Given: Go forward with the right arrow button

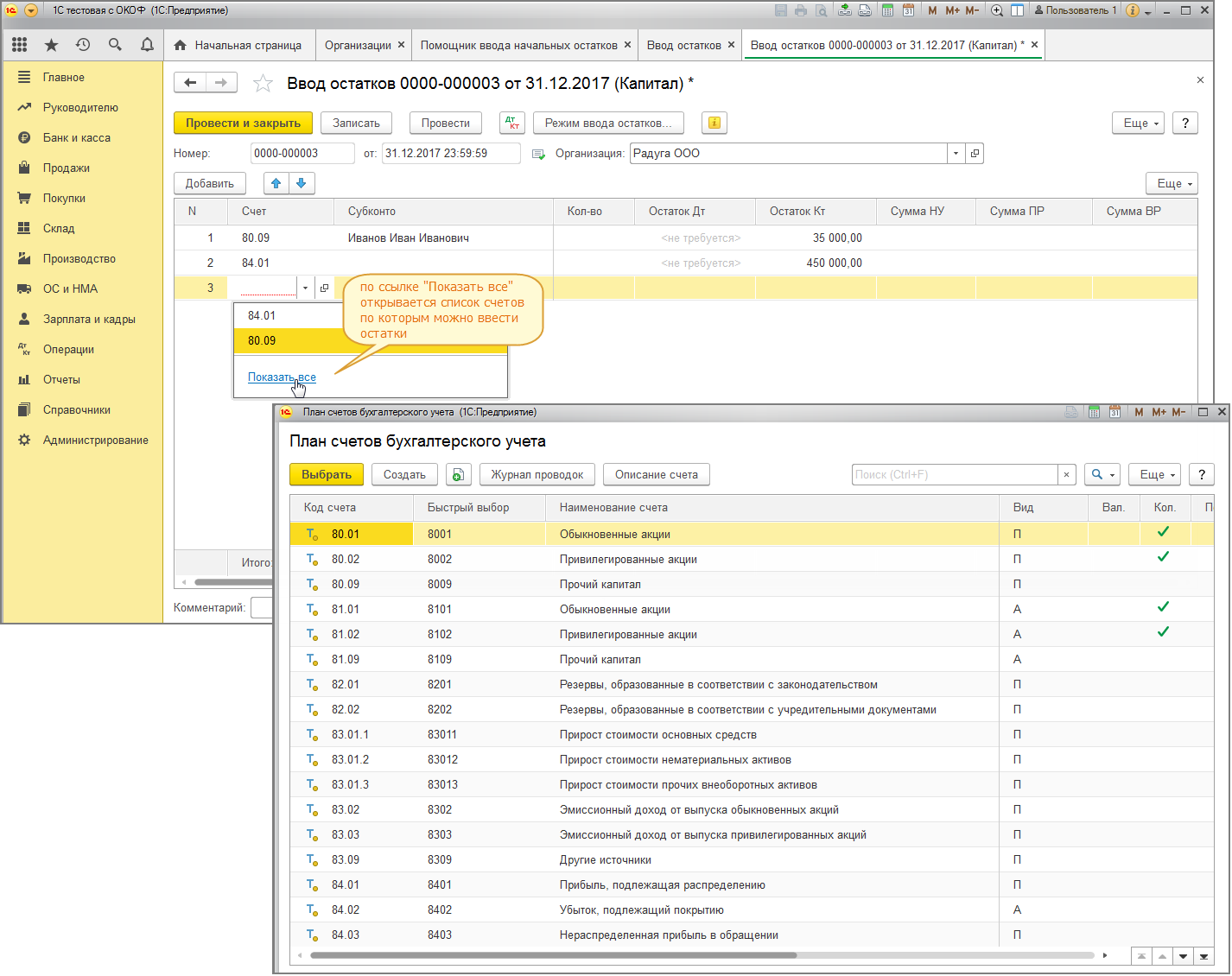Looking at the screenshot, I should coord(221,83).
